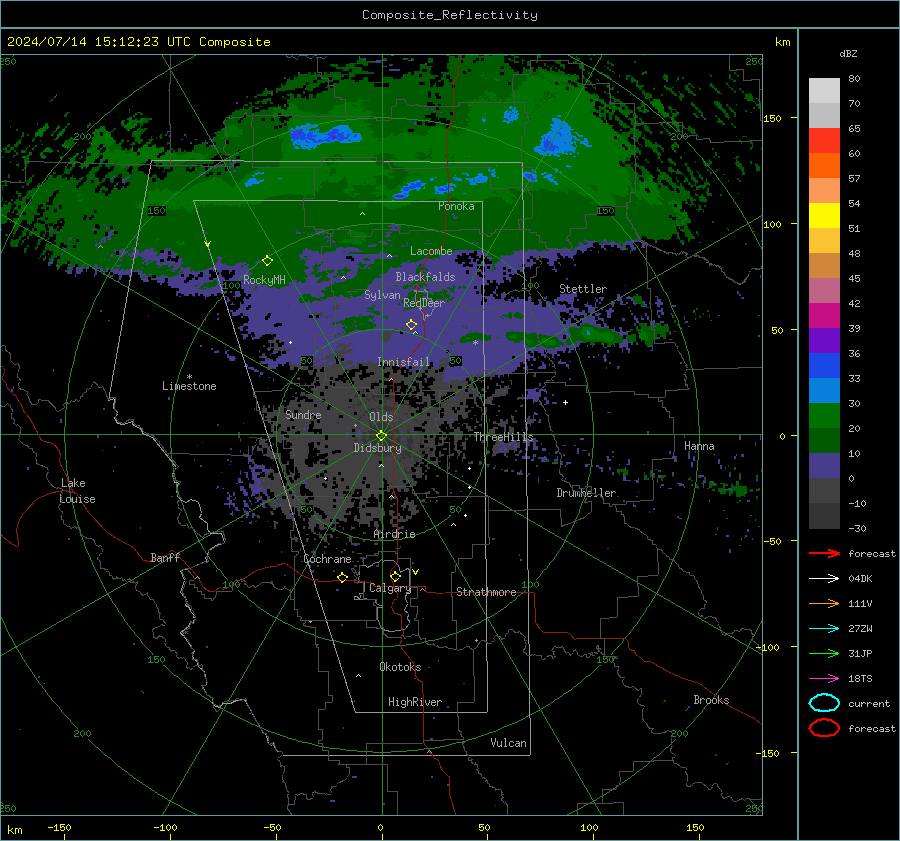Select the 0 dBZ purple color swatch

click(824, 465)
